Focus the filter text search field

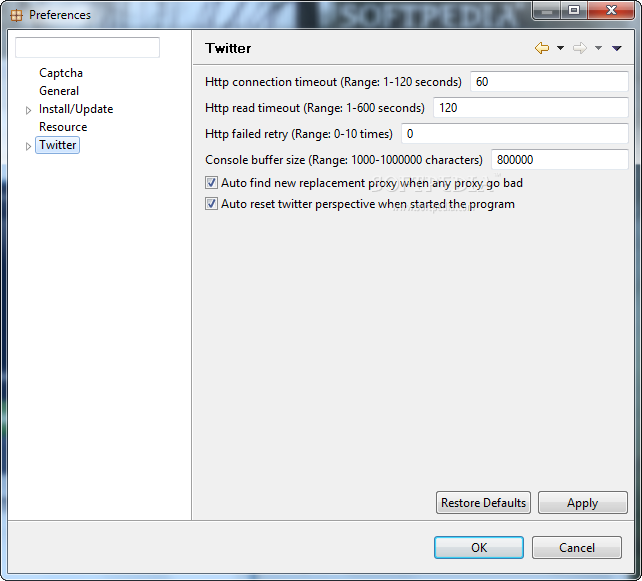pos(87,47)
